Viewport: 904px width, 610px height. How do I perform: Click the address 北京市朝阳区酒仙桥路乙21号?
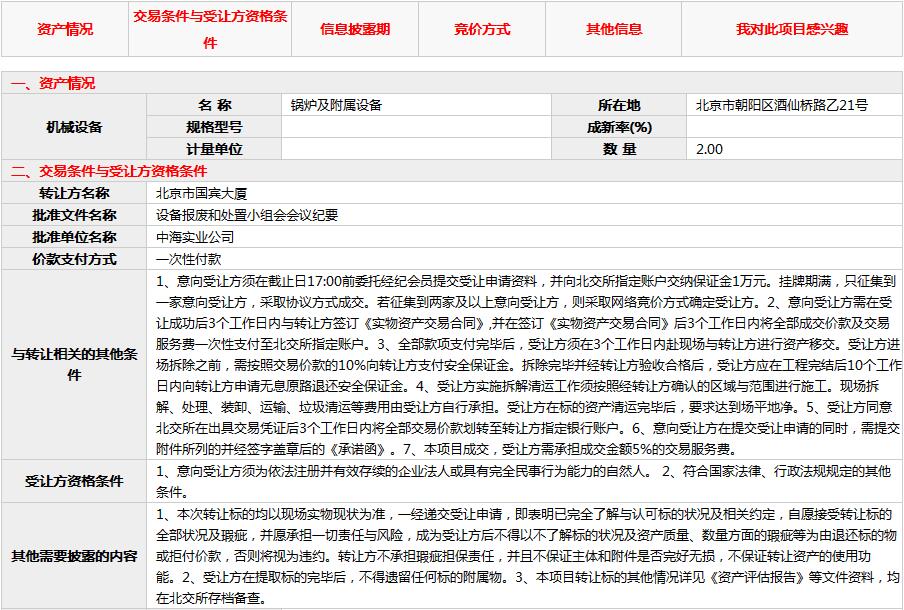(781, 105)
